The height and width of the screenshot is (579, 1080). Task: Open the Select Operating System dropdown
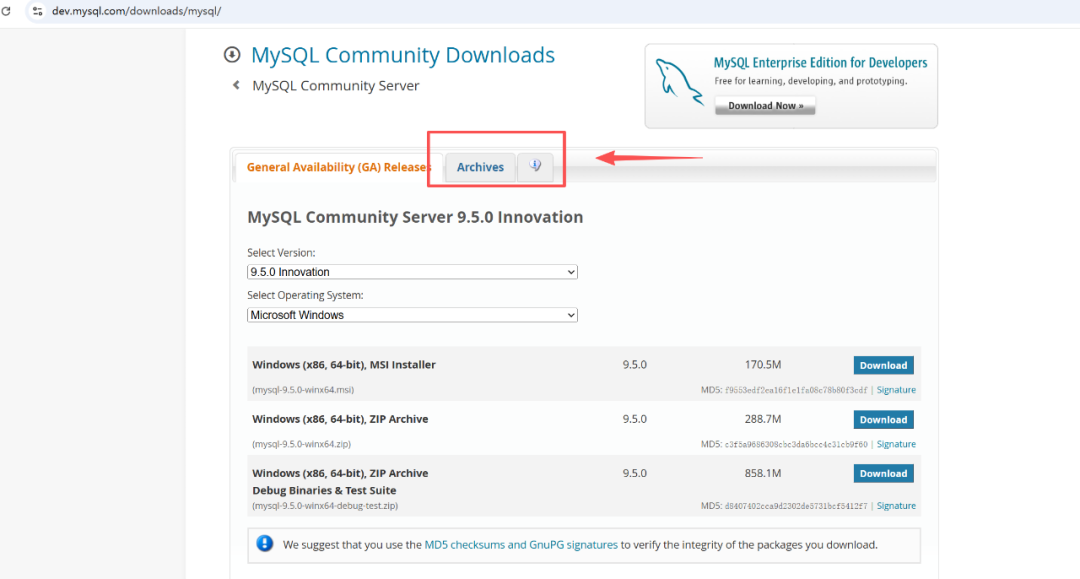[x=412, y=315]
